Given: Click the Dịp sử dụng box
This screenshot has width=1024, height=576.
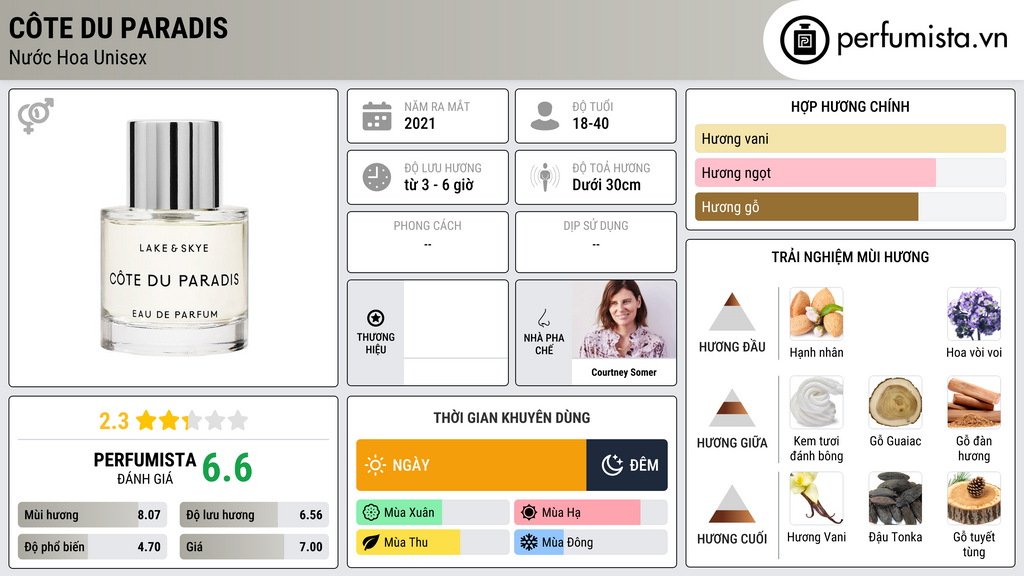Looking at the screenshot, I should click(x=596, y=242).
